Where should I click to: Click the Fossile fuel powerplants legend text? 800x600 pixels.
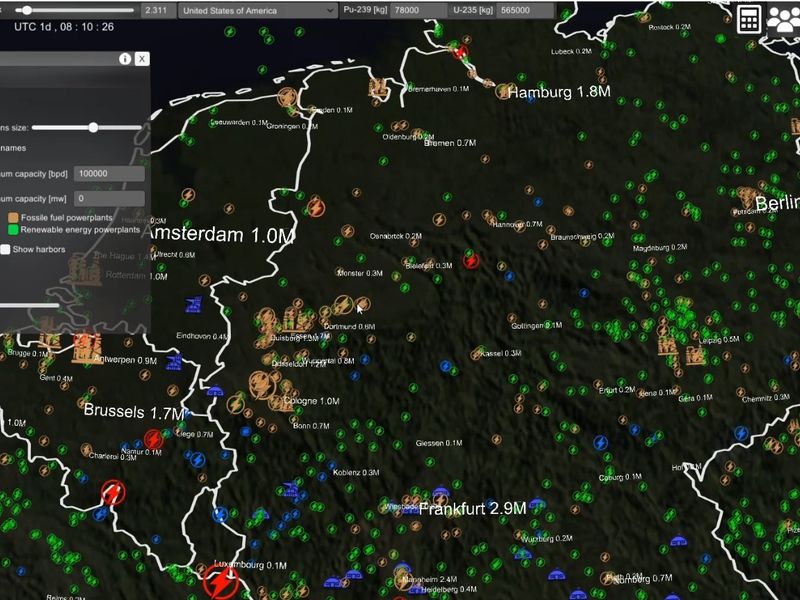pyautogui.click(x=66, y=218)
